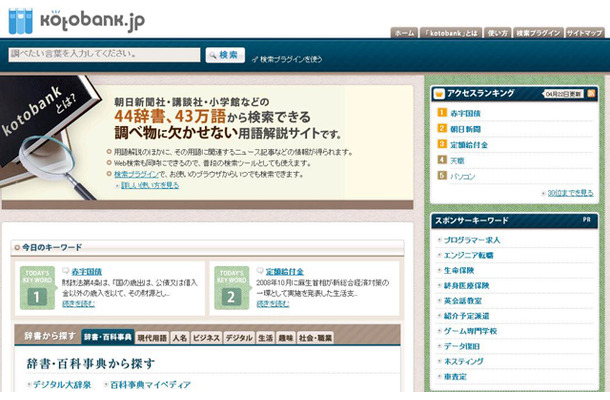Click the kotobankとは book and magnifier image
Screen dimensions: 610x400
(x=49, y=138)
